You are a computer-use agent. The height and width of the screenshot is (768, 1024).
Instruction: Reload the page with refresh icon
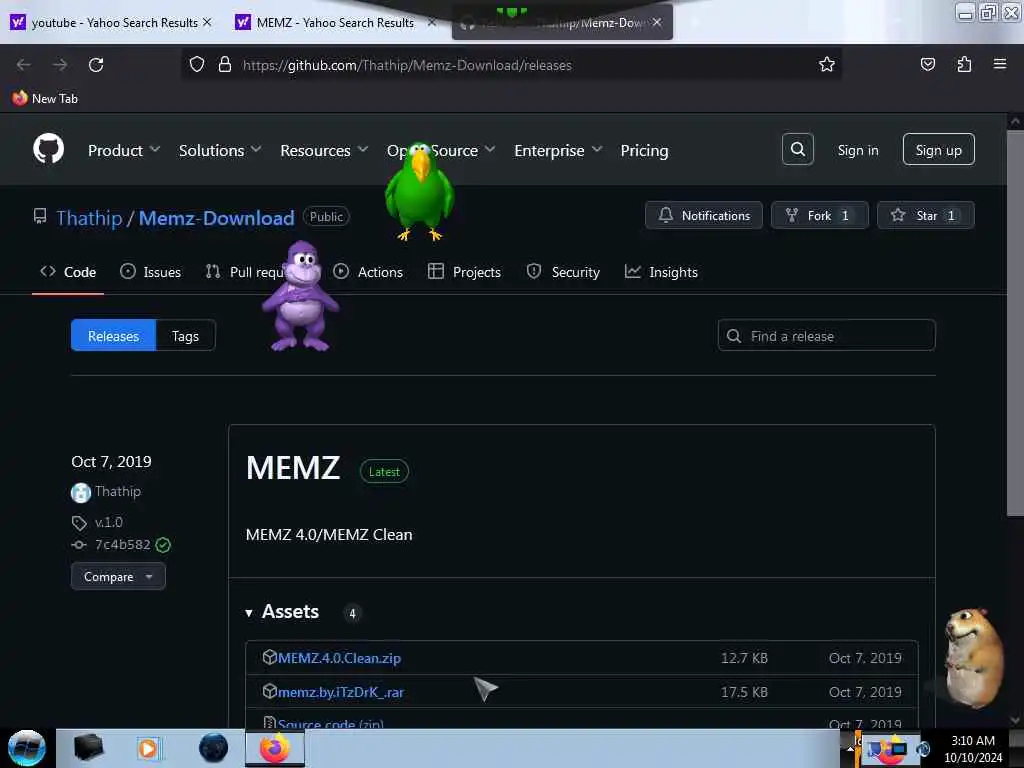[x=96, y=65]
